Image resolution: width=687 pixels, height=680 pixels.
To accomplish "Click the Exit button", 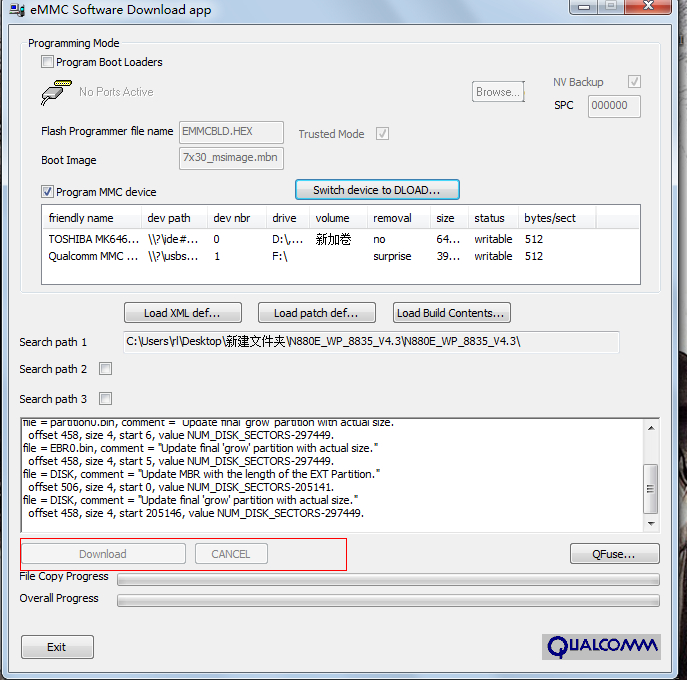I will pyautogui.click(x=57, y=647).
